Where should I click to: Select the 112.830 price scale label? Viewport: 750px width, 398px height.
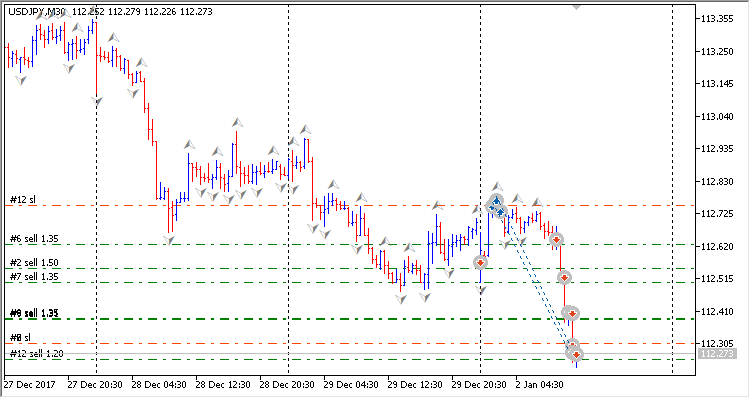(717, 182)
